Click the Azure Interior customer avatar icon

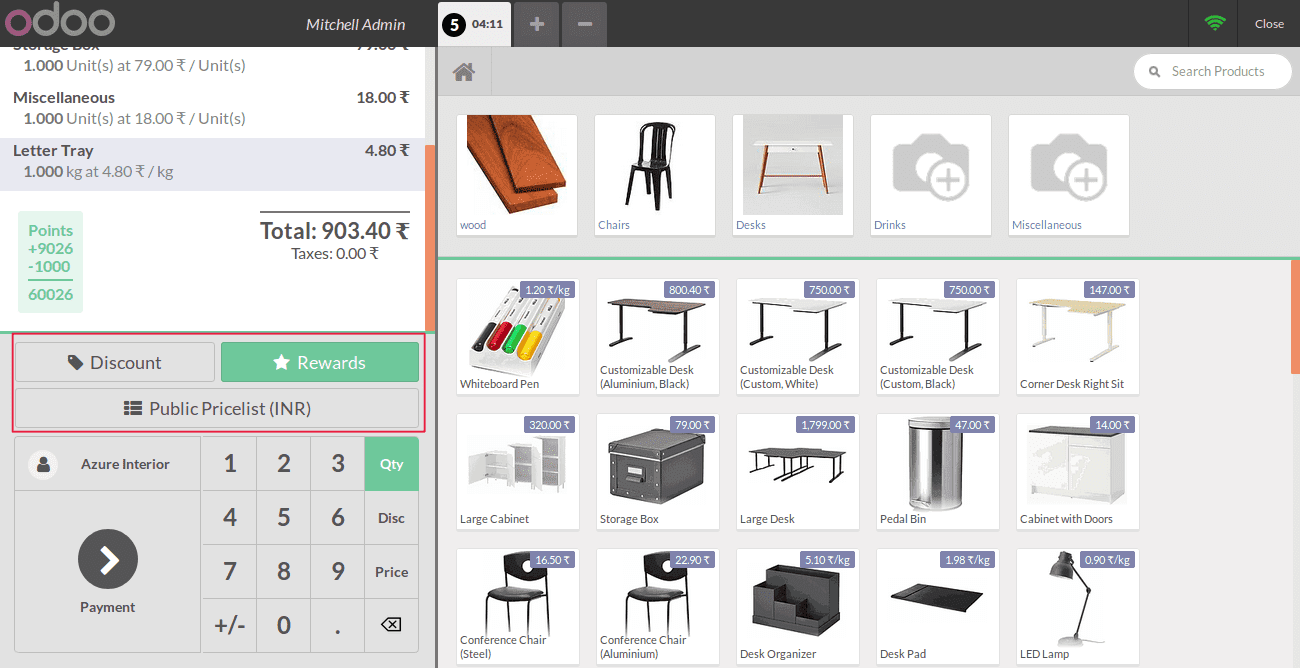pyautogui.click(x=43, y=464)
